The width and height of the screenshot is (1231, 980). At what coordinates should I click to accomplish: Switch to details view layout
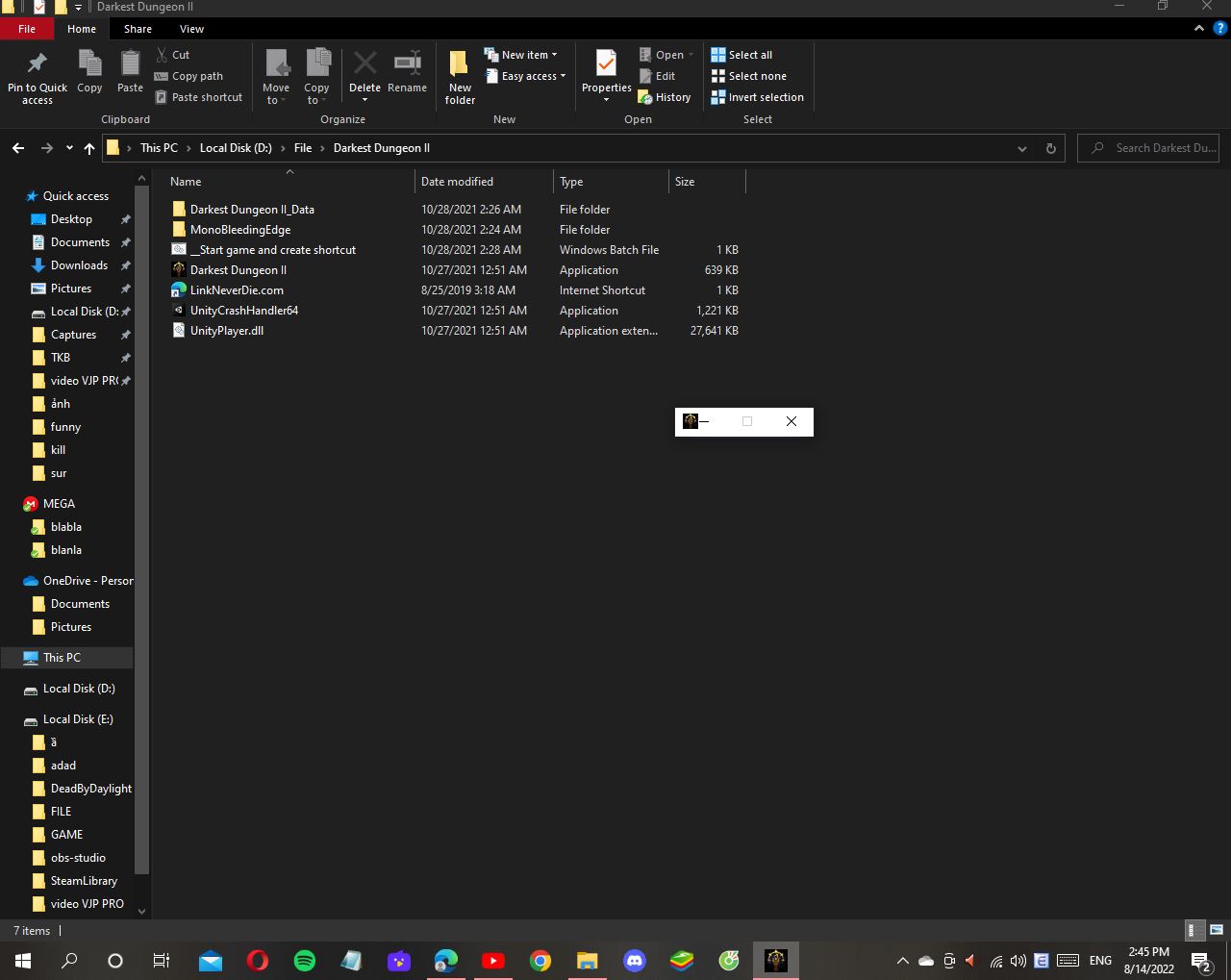pos(1193,930)
